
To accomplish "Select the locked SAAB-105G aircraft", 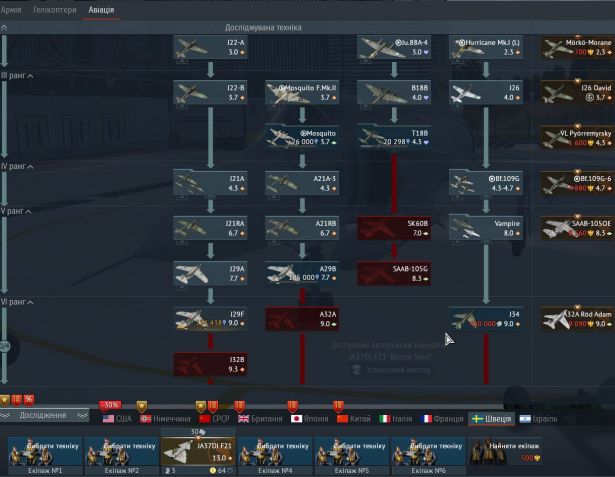I will (x=393, y=273).
